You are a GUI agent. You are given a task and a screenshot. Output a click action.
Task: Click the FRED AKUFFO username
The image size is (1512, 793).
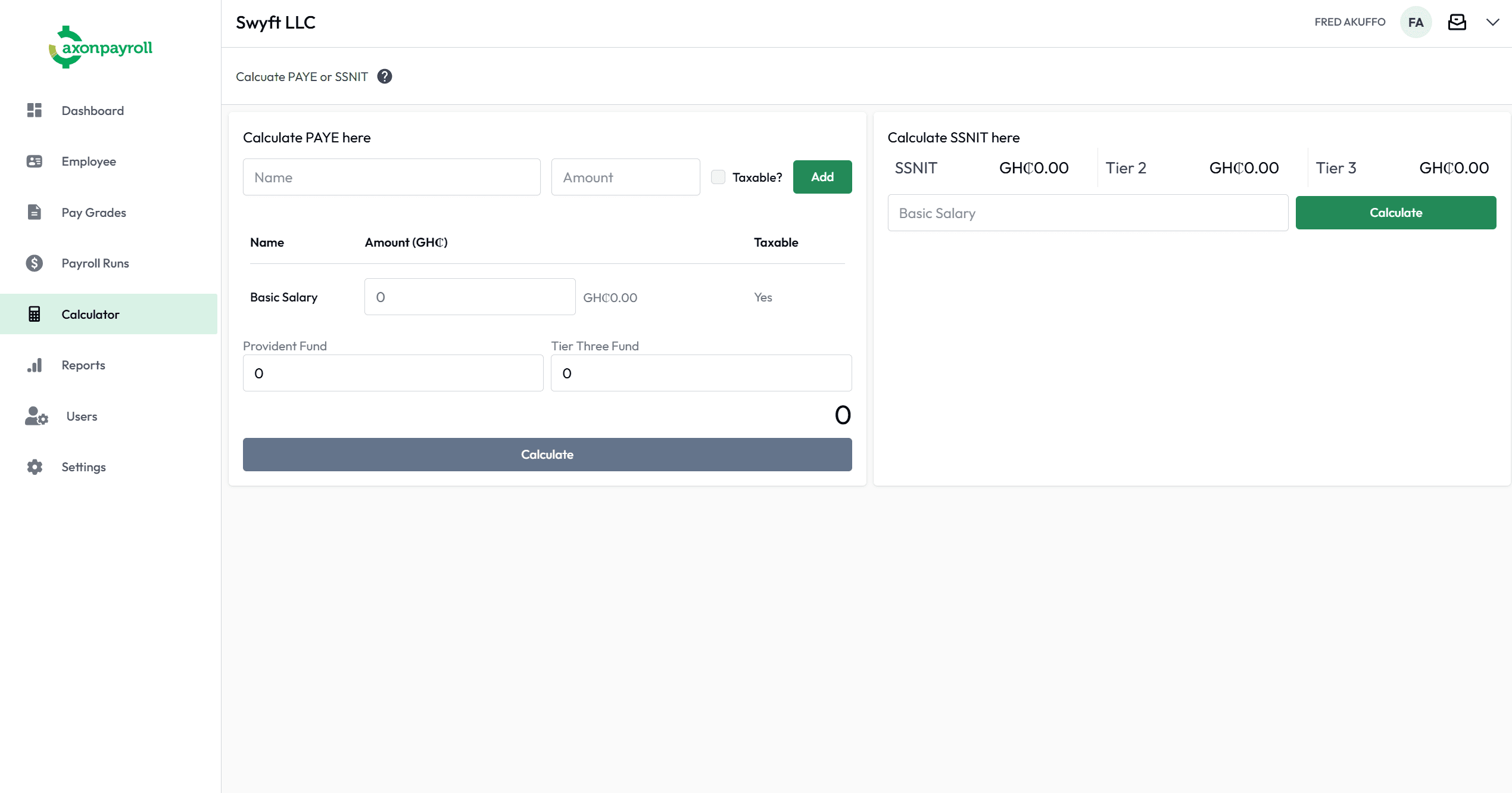[x=1350, y=22]
